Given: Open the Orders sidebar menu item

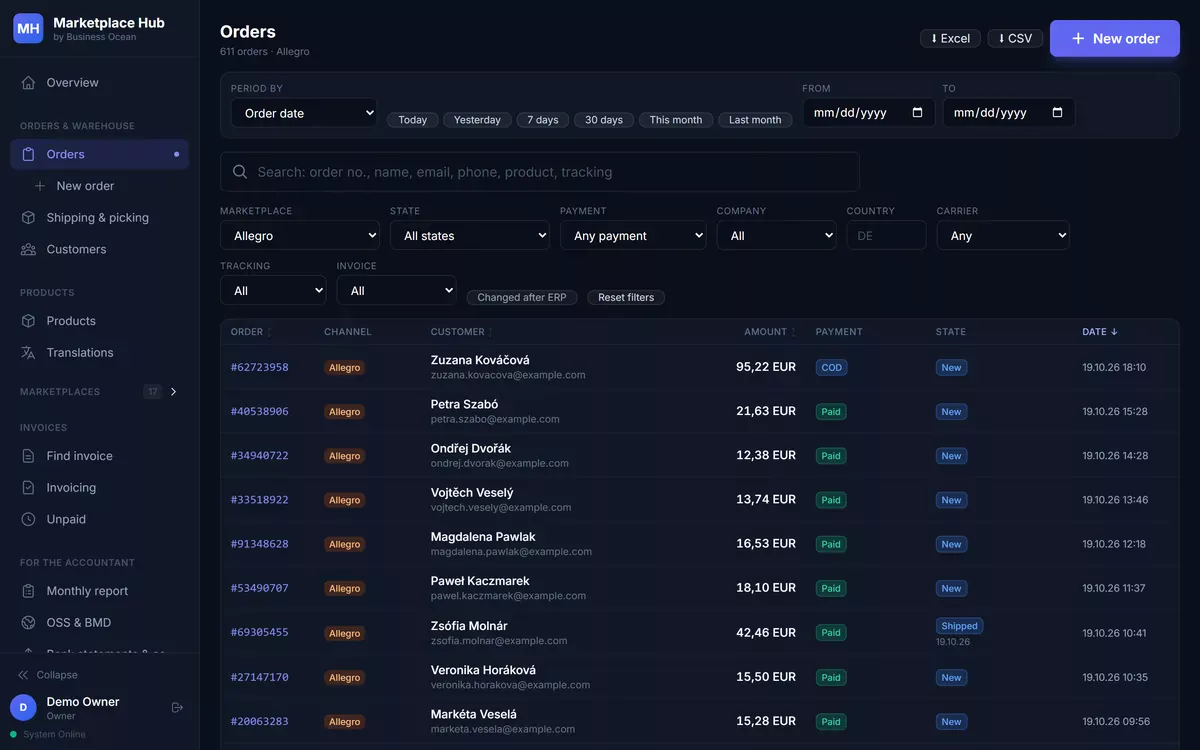Looking at the screenshot, I should pos(100,154).
